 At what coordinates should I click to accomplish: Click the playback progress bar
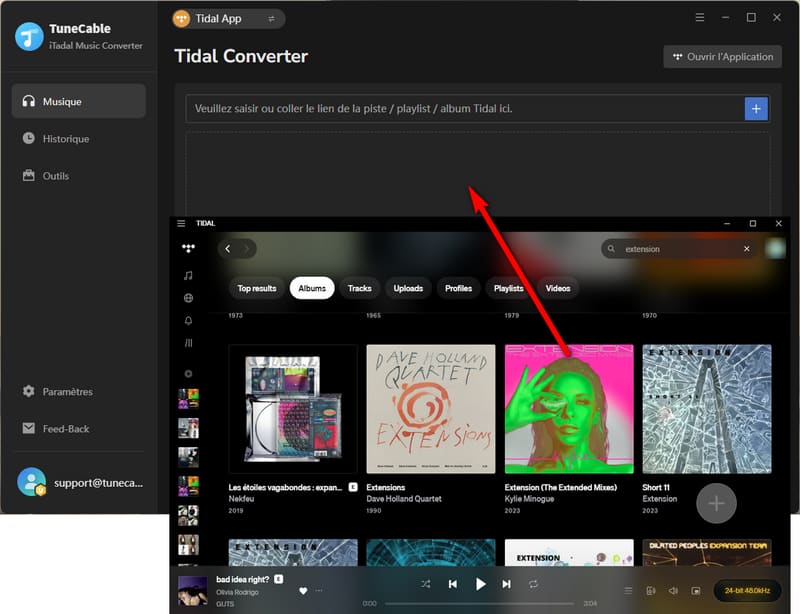point(481,603)
